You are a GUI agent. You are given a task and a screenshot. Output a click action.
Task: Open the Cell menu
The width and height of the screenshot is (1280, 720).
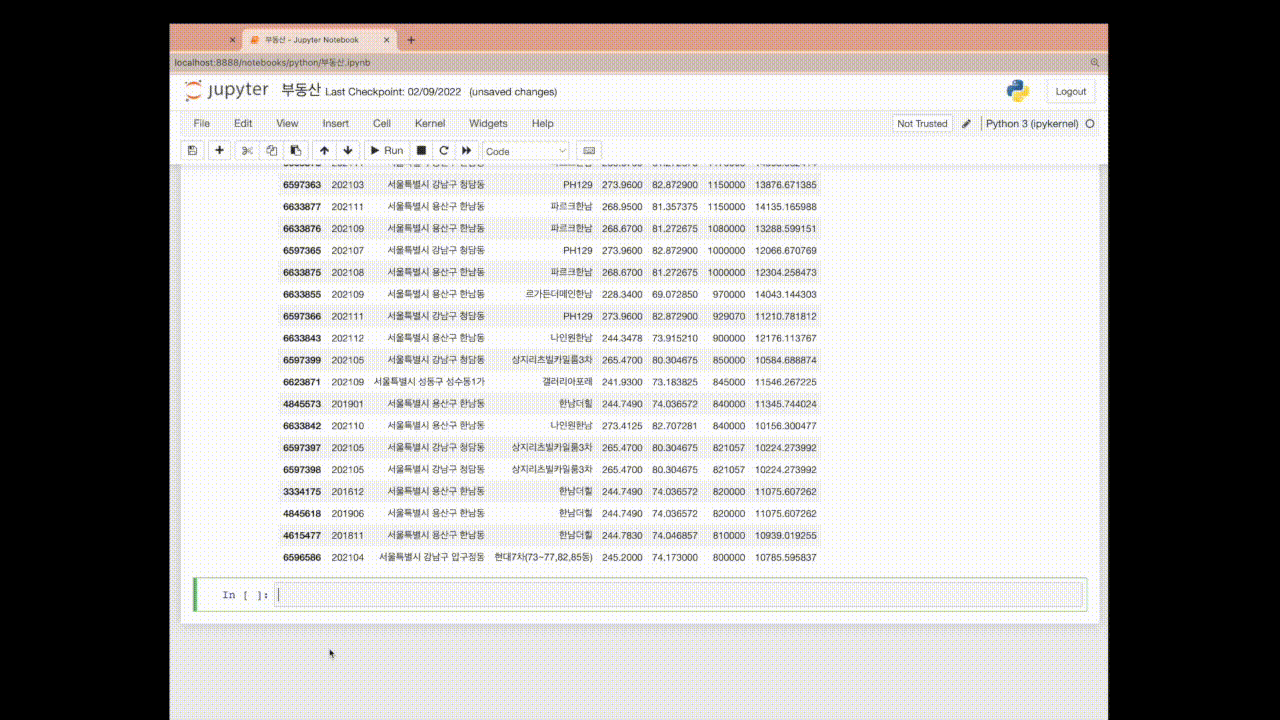382,123
